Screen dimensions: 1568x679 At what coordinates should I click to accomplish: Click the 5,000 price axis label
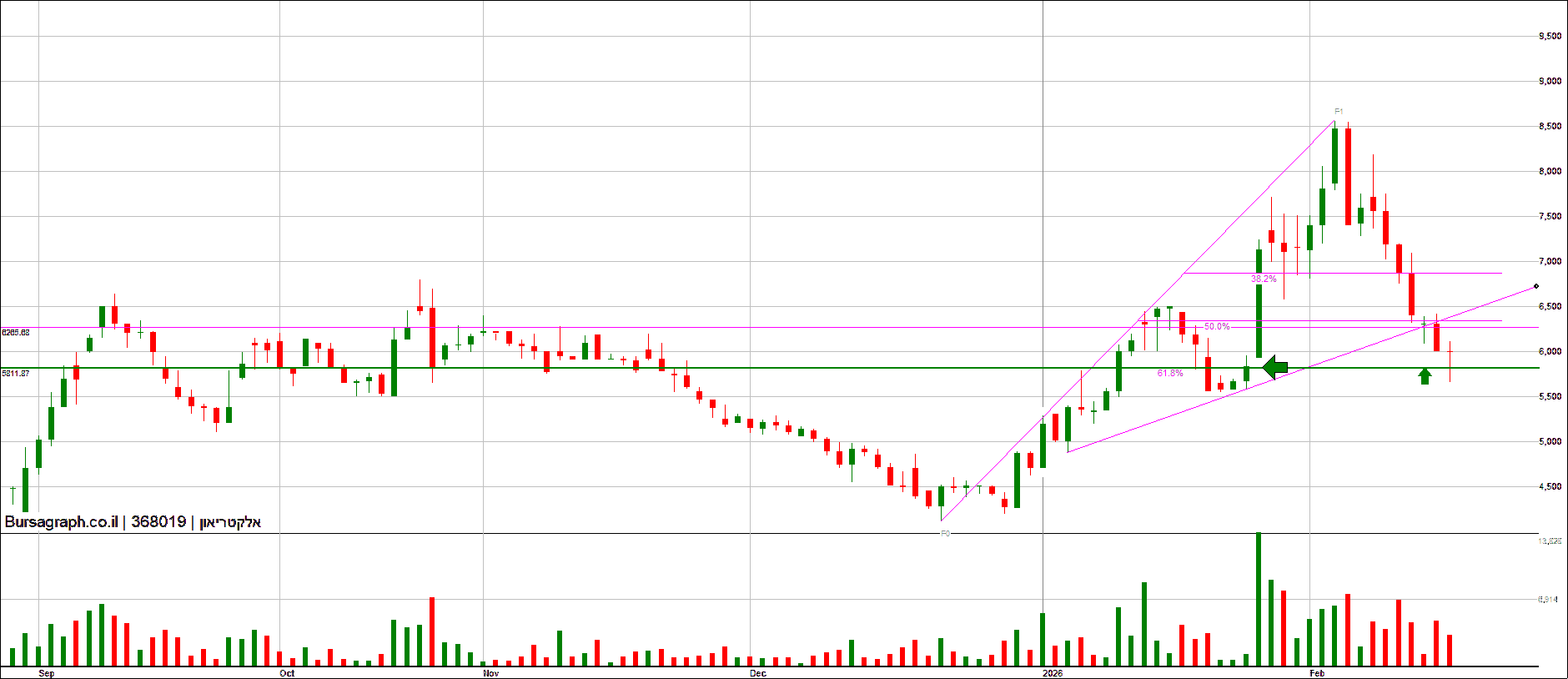click(x=1550, y=442)
